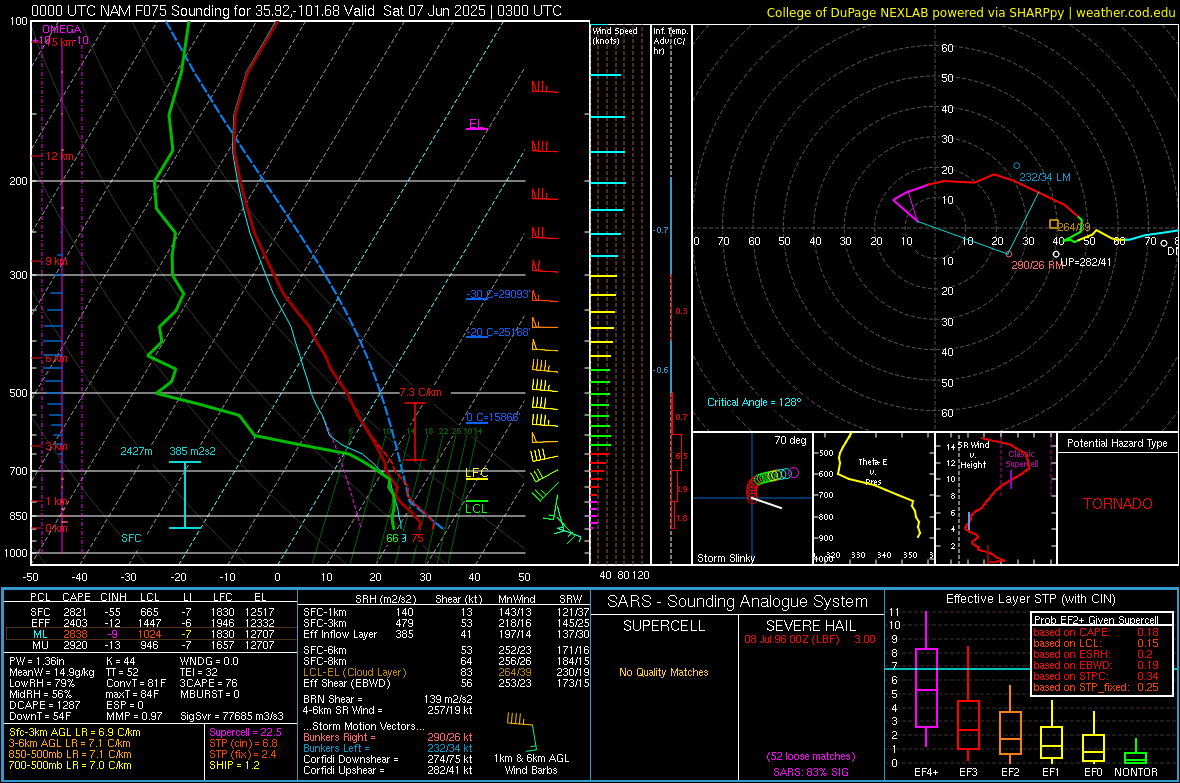Screen dimensions: 1180x783
Task: Select the magenta OMEGA label
Action: pyautogui.click(x=61, y=29)
